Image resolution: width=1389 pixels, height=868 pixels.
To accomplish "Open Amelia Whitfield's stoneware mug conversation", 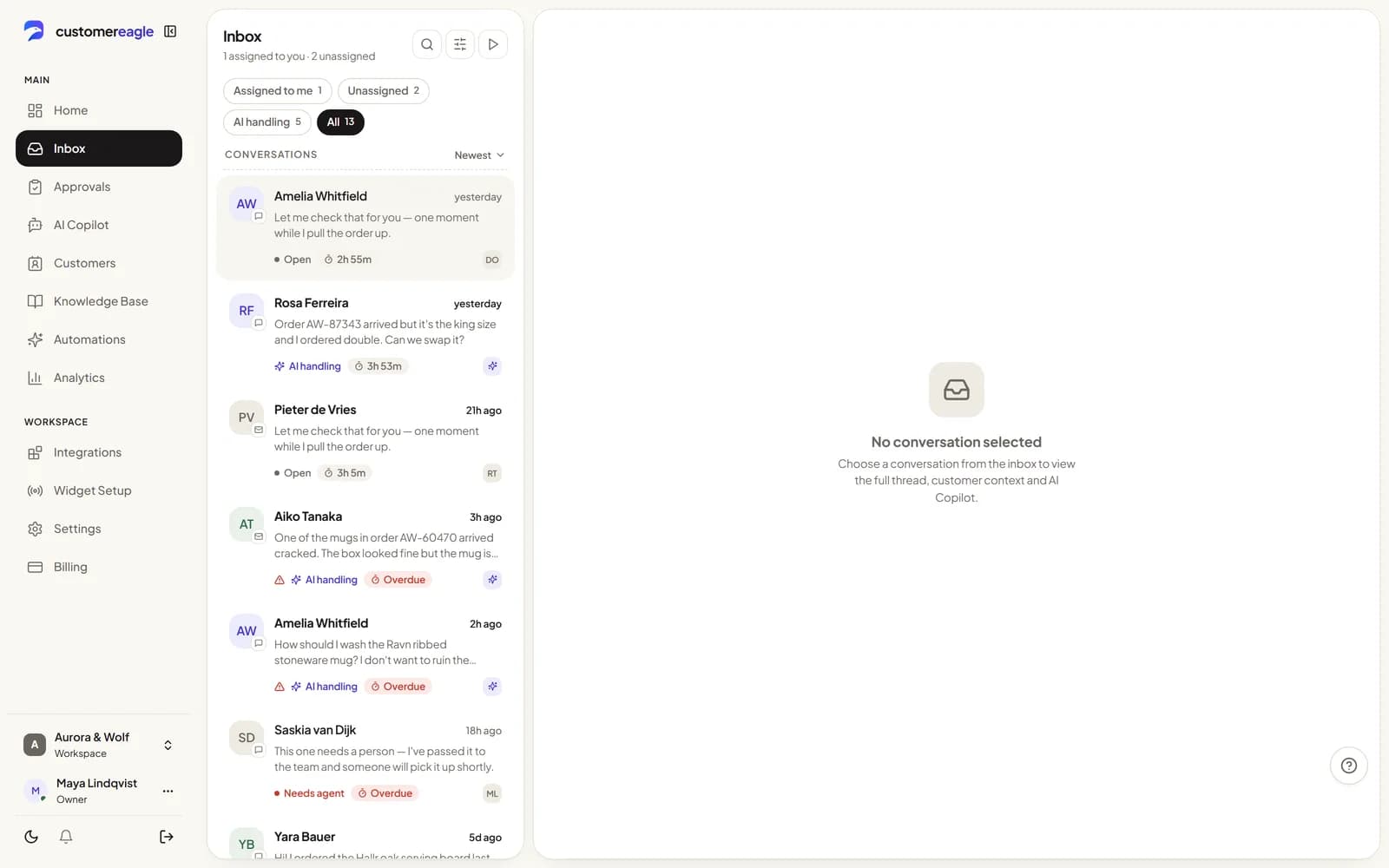I will [365, 654].
